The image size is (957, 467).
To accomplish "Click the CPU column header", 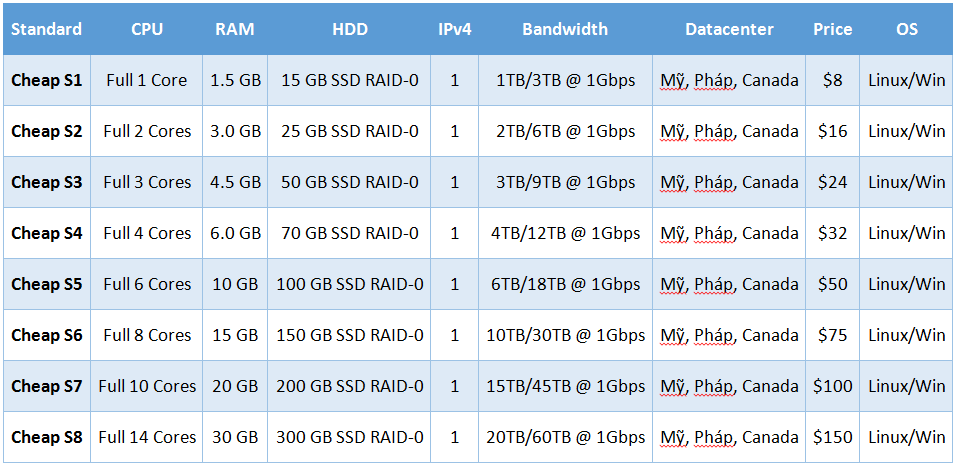I will 147,29.
